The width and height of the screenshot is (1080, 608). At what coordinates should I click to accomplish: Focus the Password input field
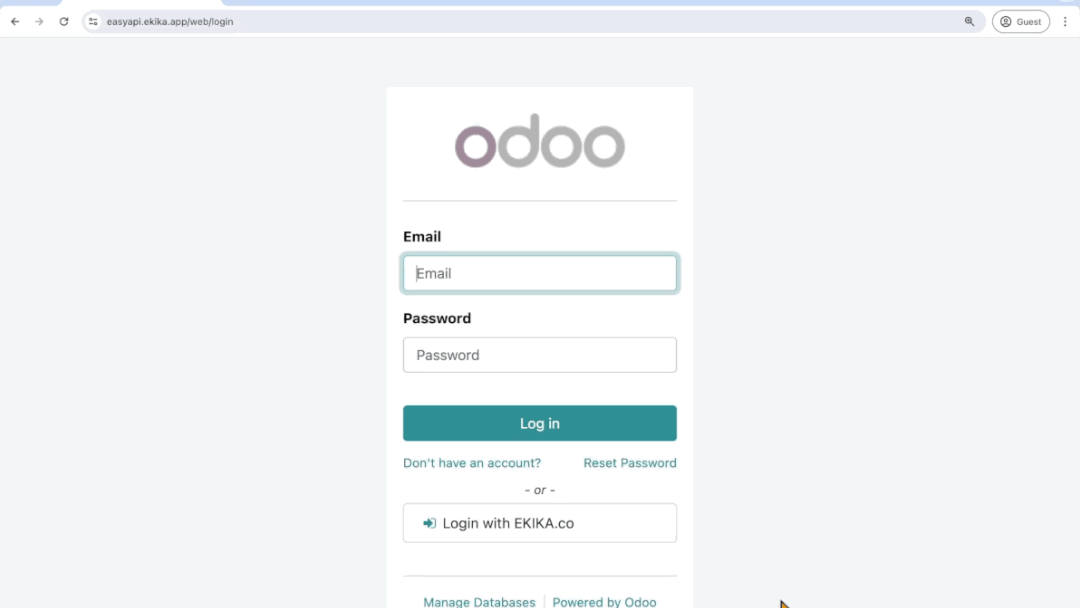click(x=540, y=355)
